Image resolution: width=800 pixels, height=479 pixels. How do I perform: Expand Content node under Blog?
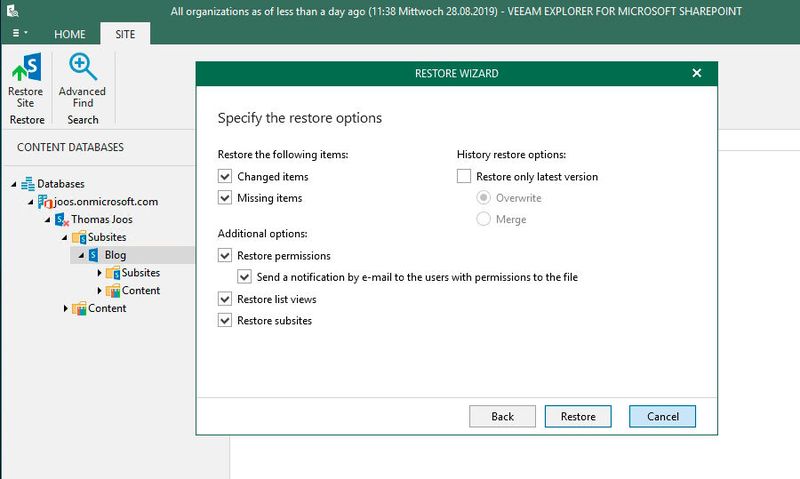pos(99,291)
